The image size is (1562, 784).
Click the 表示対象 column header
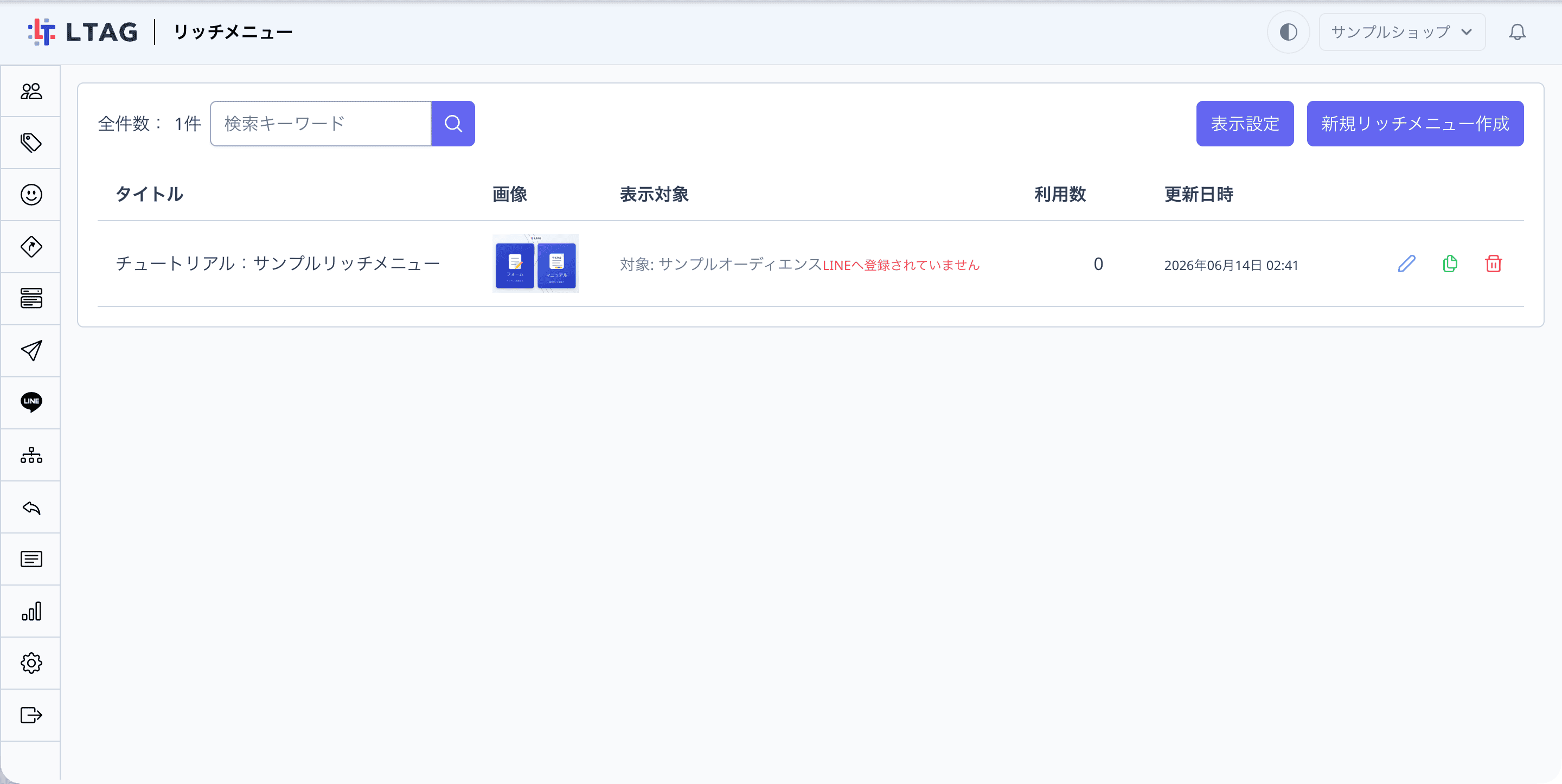tap(654, 194)
